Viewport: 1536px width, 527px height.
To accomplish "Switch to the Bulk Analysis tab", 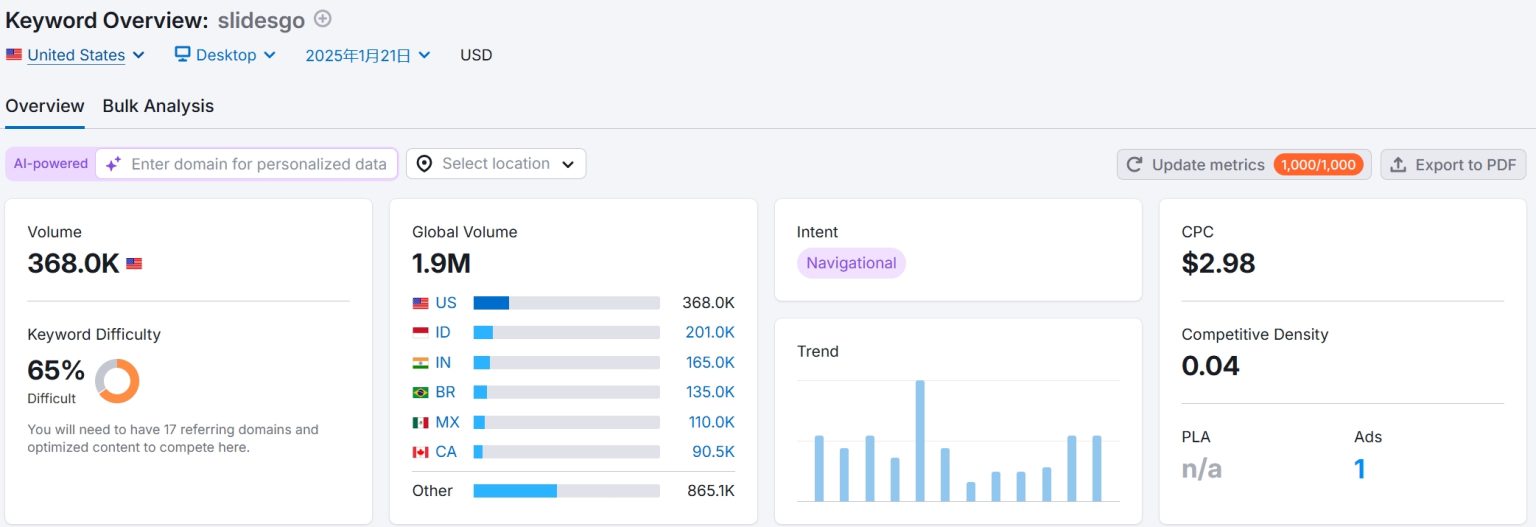I will click(158, 106).
